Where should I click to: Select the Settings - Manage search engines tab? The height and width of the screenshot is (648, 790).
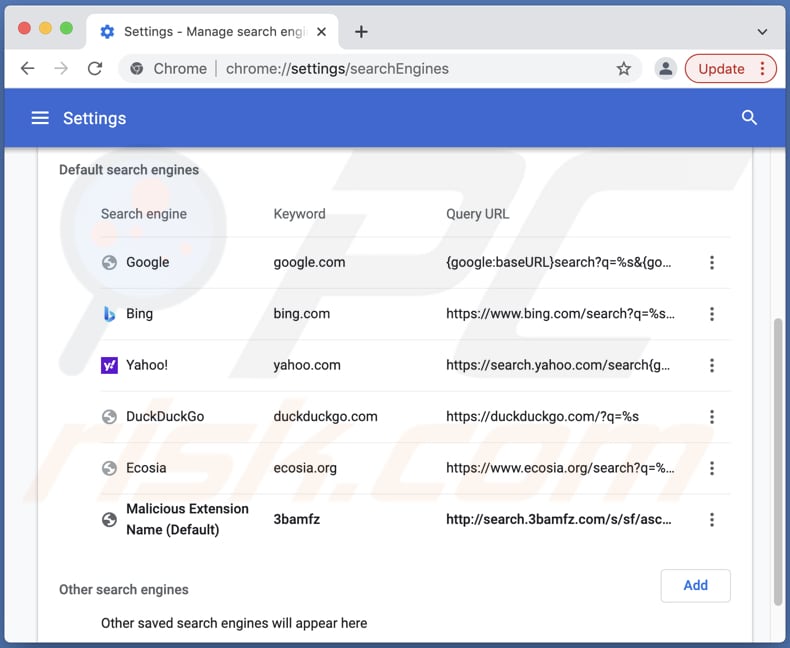[x=210, y=32]
